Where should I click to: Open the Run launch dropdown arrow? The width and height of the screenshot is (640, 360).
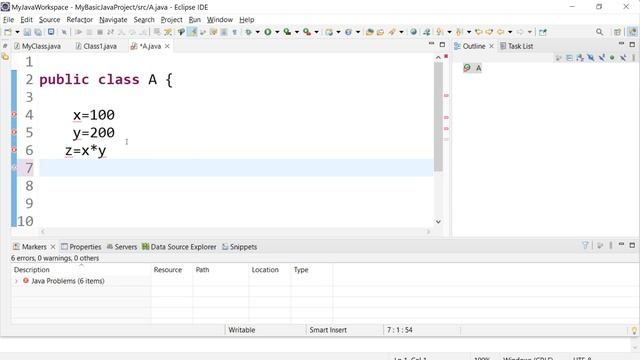coord(277,32)
